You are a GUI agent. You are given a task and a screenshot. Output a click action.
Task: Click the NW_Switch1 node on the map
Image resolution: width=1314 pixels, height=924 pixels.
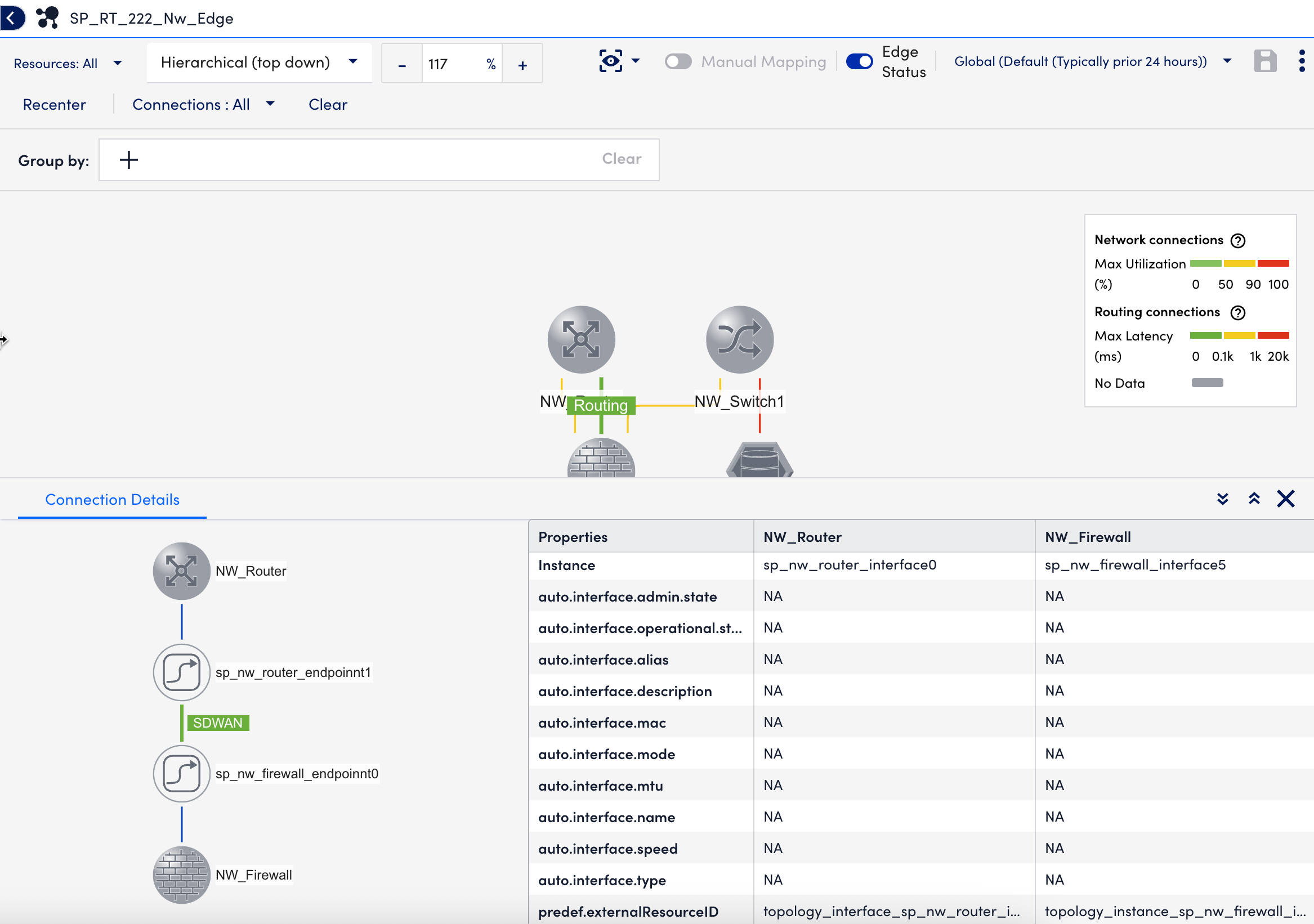[x=739, y=340]
